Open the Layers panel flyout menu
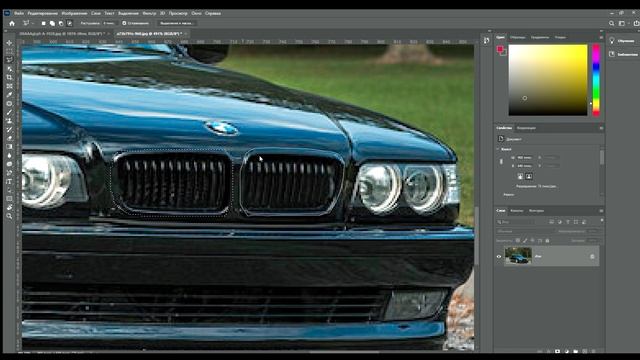 601,211
